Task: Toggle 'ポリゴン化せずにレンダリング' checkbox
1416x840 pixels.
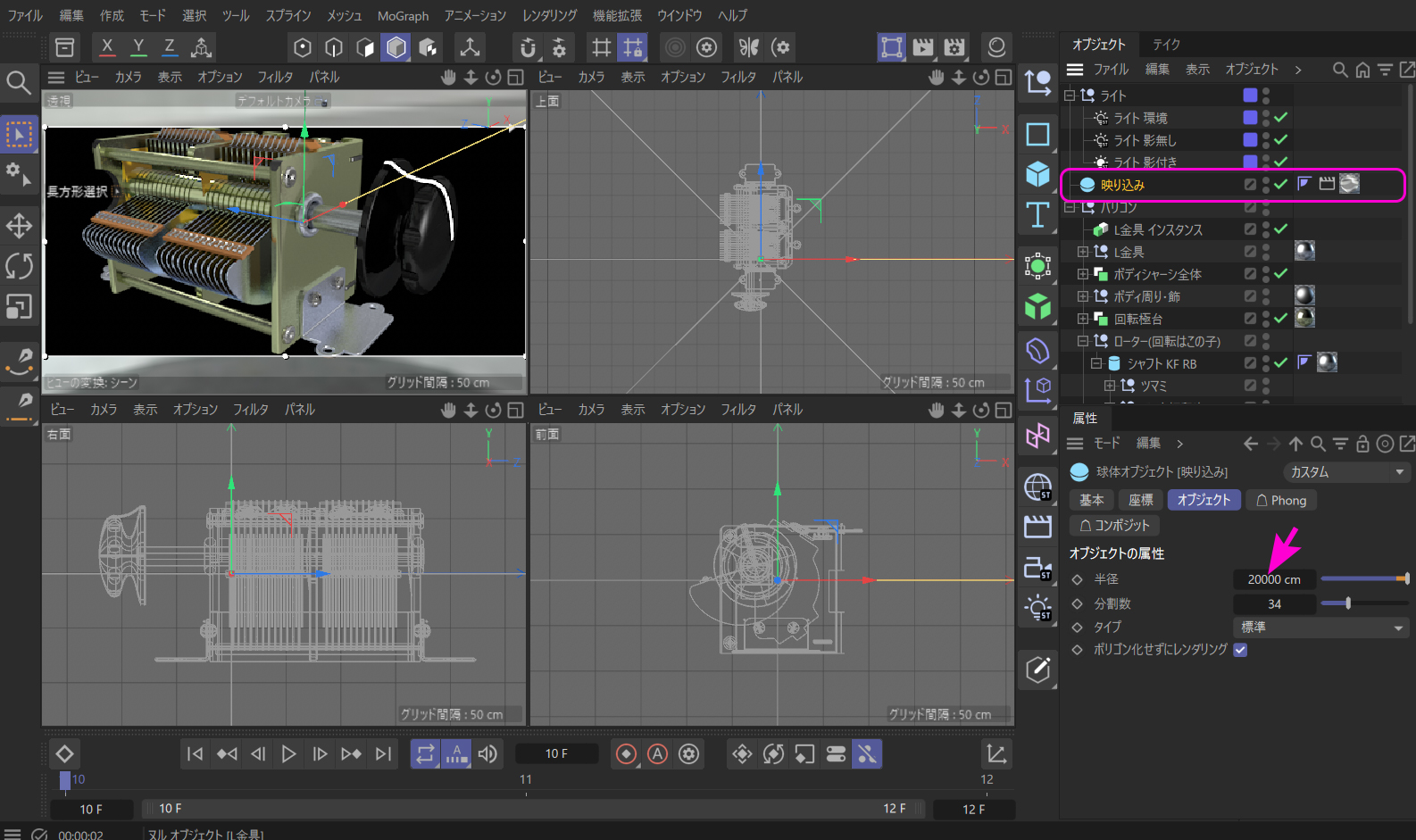Action: tap(1240, 650)
